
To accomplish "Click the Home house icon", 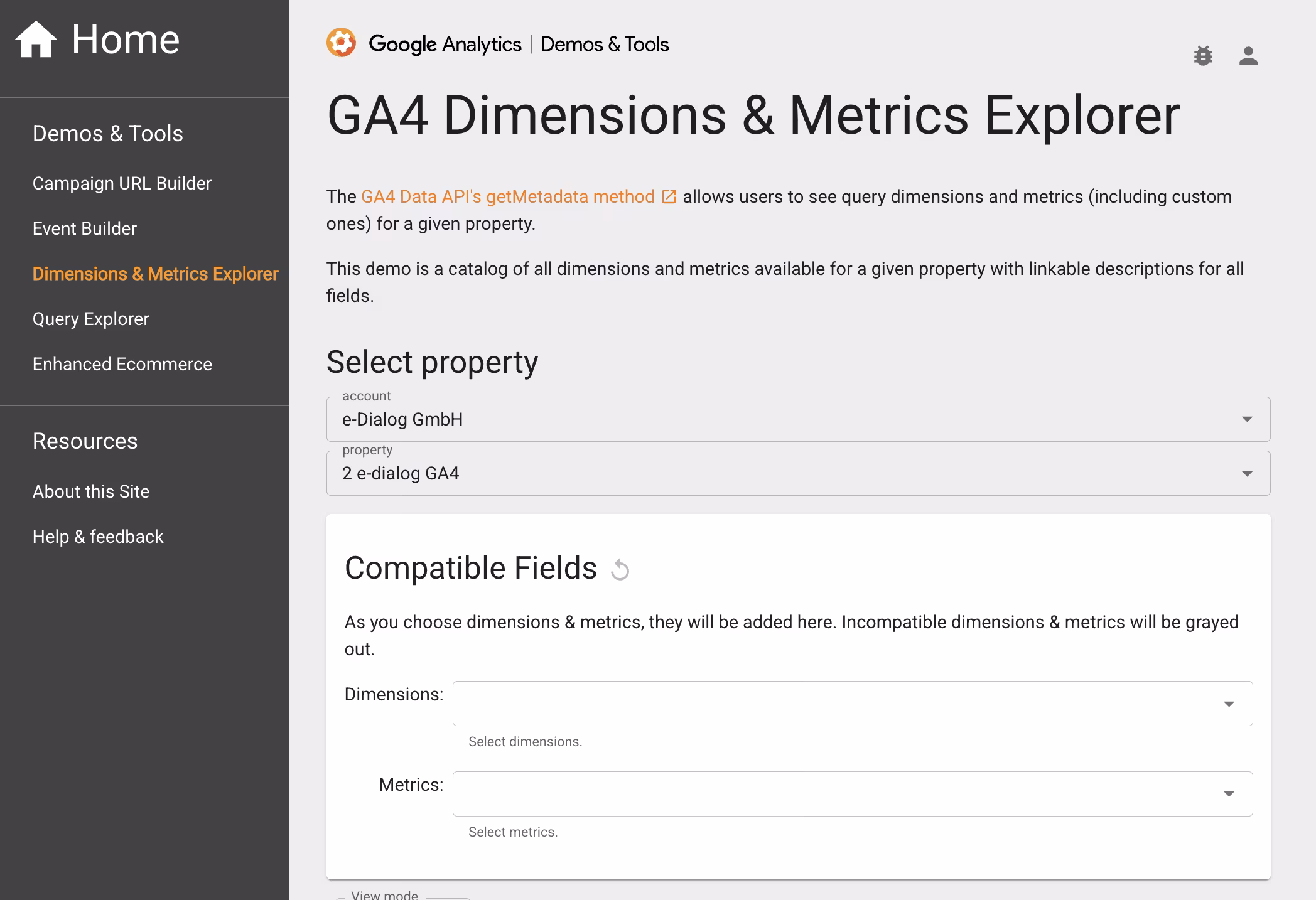I will point(36,39).
